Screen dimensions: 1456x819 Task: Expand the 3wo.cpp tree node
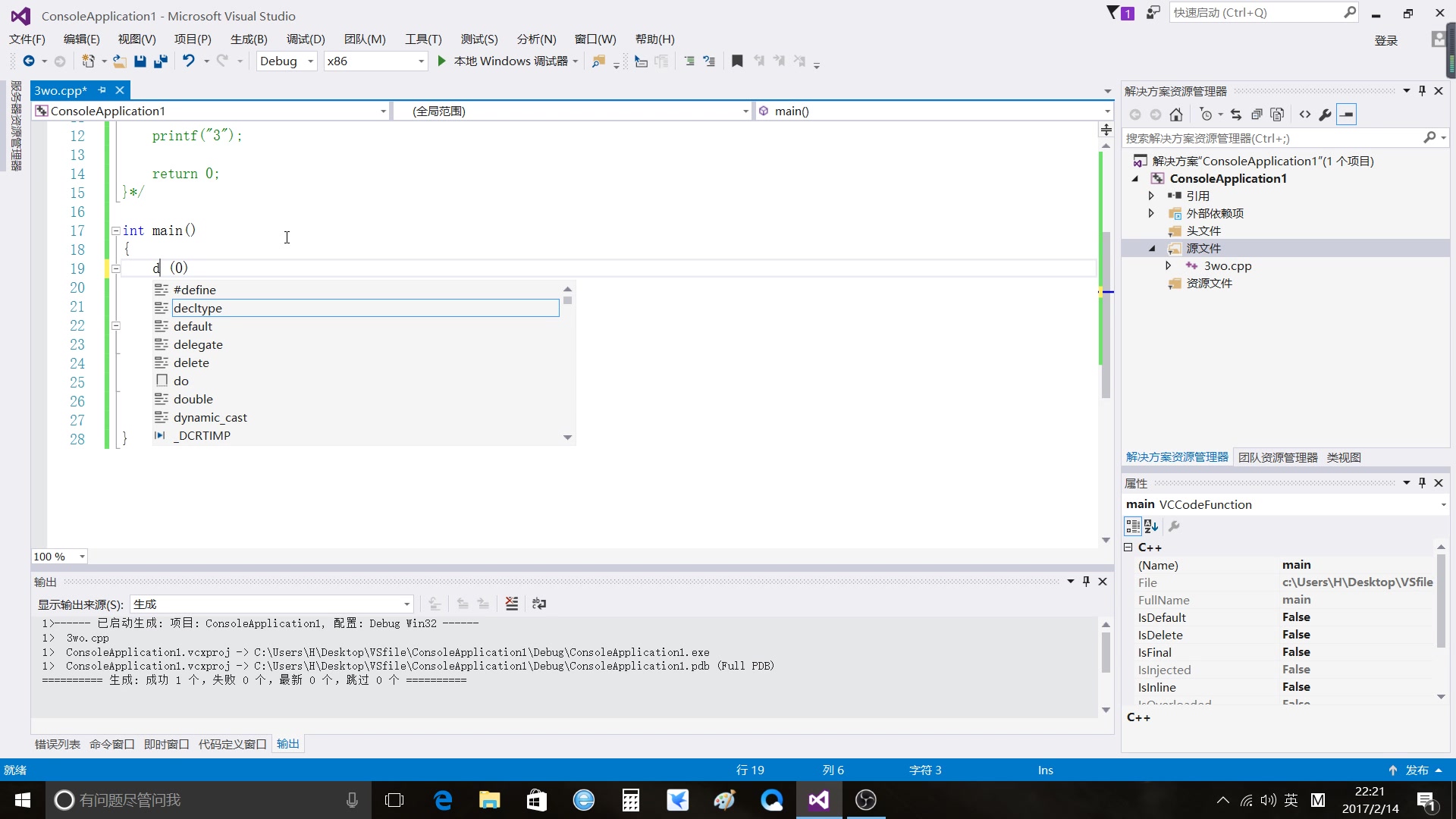pyautogui.click(x=1168, y=266)
